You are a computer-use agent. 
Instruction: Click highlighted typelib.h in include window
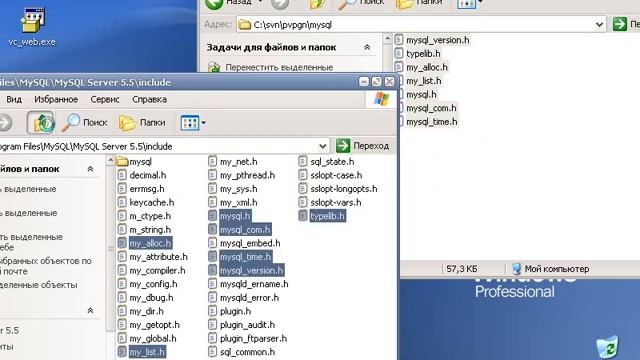[322, 216]
